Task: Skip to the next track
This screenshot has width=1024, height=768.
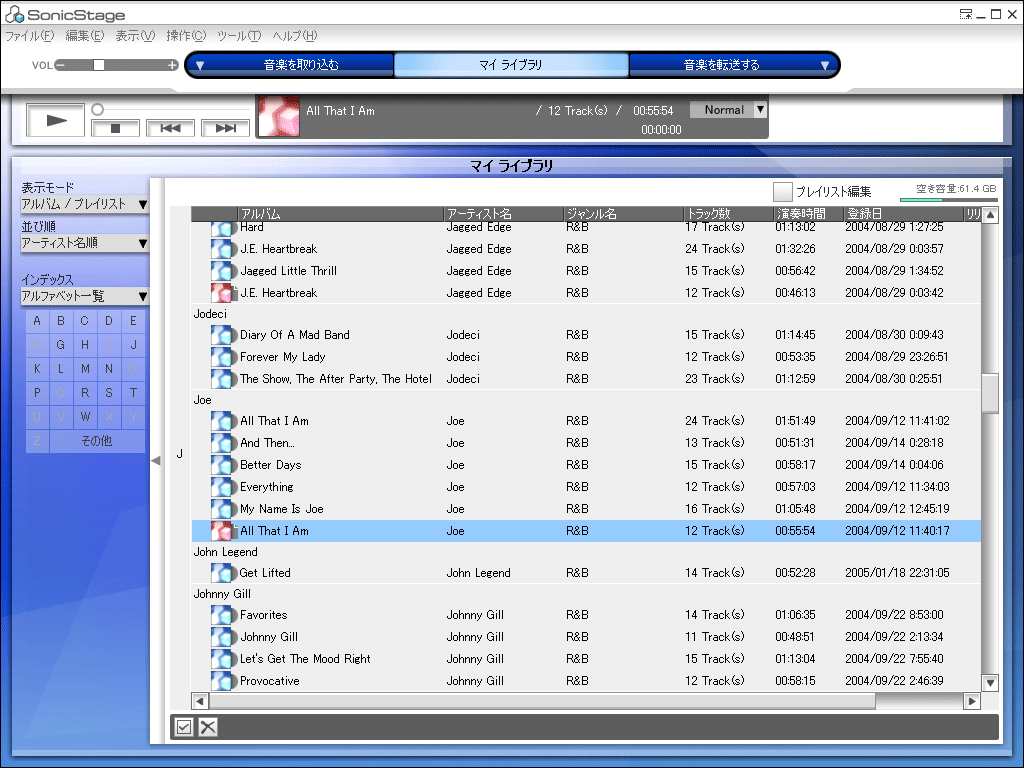Action: [225, 128]
